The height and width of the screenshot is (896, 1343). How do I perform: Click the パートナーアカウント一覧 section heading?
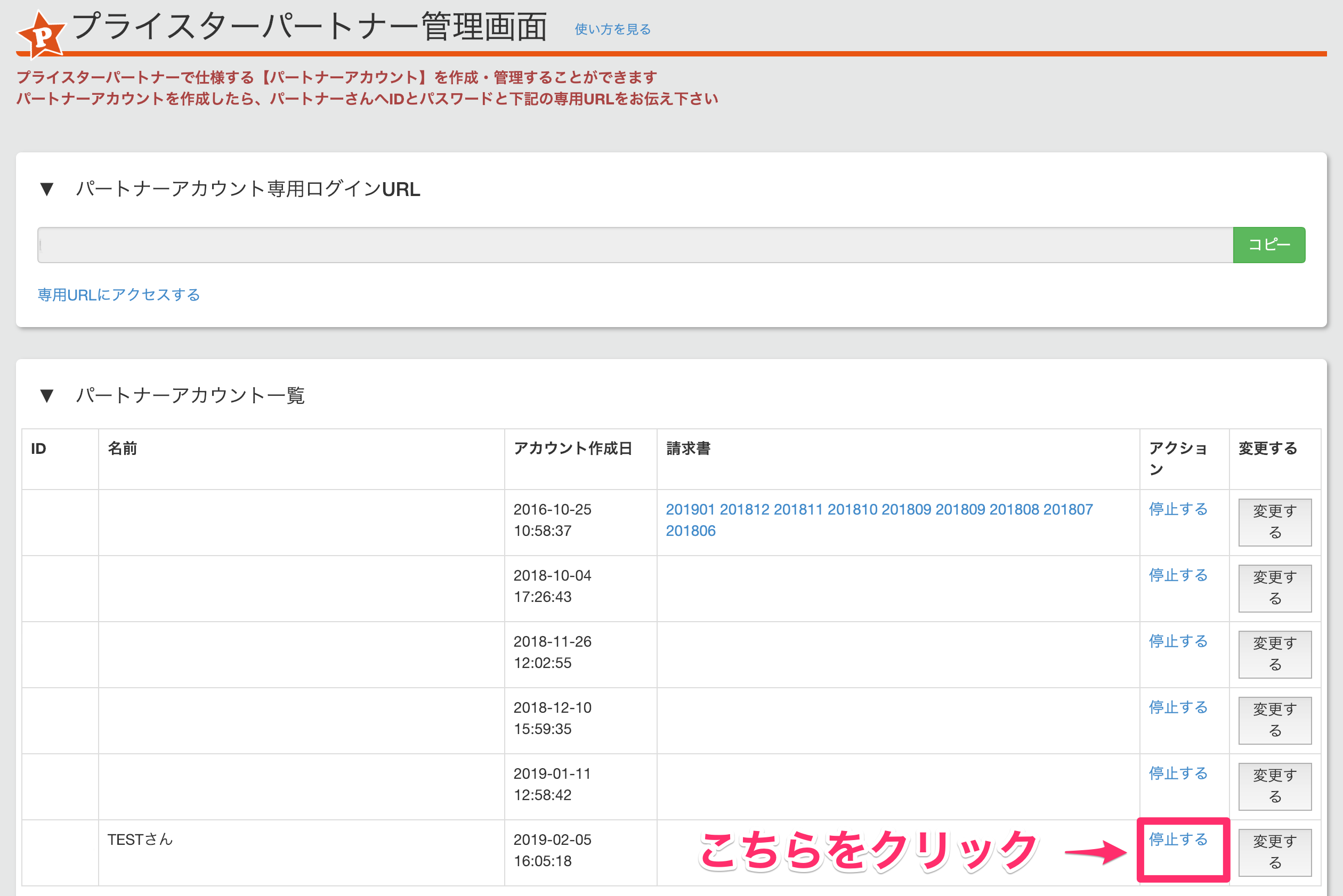pyautogui.click(x=190, y=395)
